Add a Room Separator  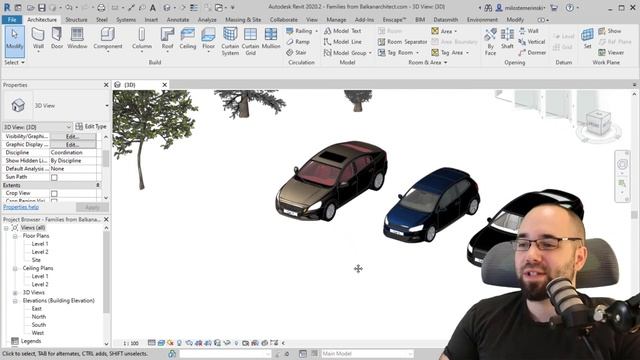tap(402, 42)
